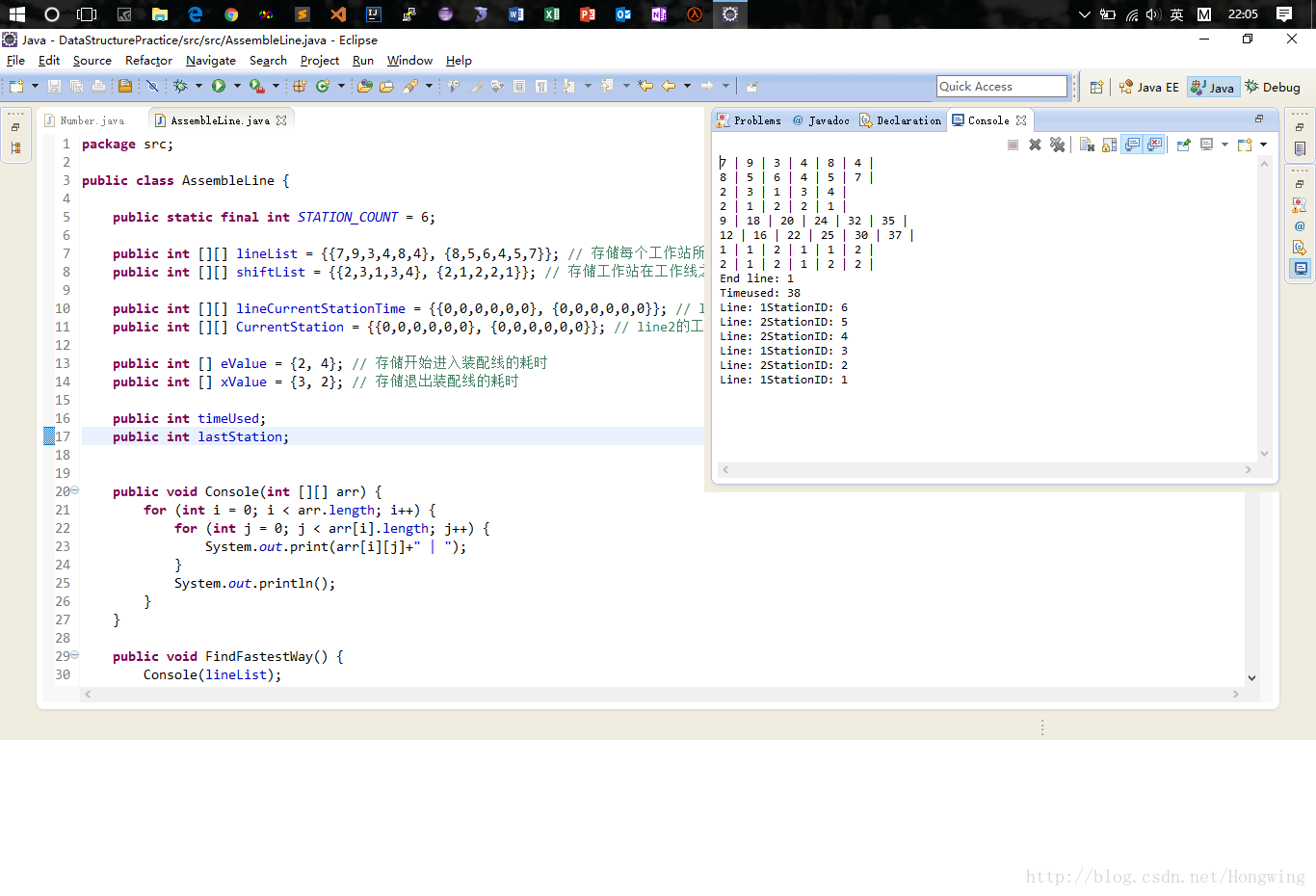
Task: Open the New file dropdown arrow
Action: click(x=35, y=86)
